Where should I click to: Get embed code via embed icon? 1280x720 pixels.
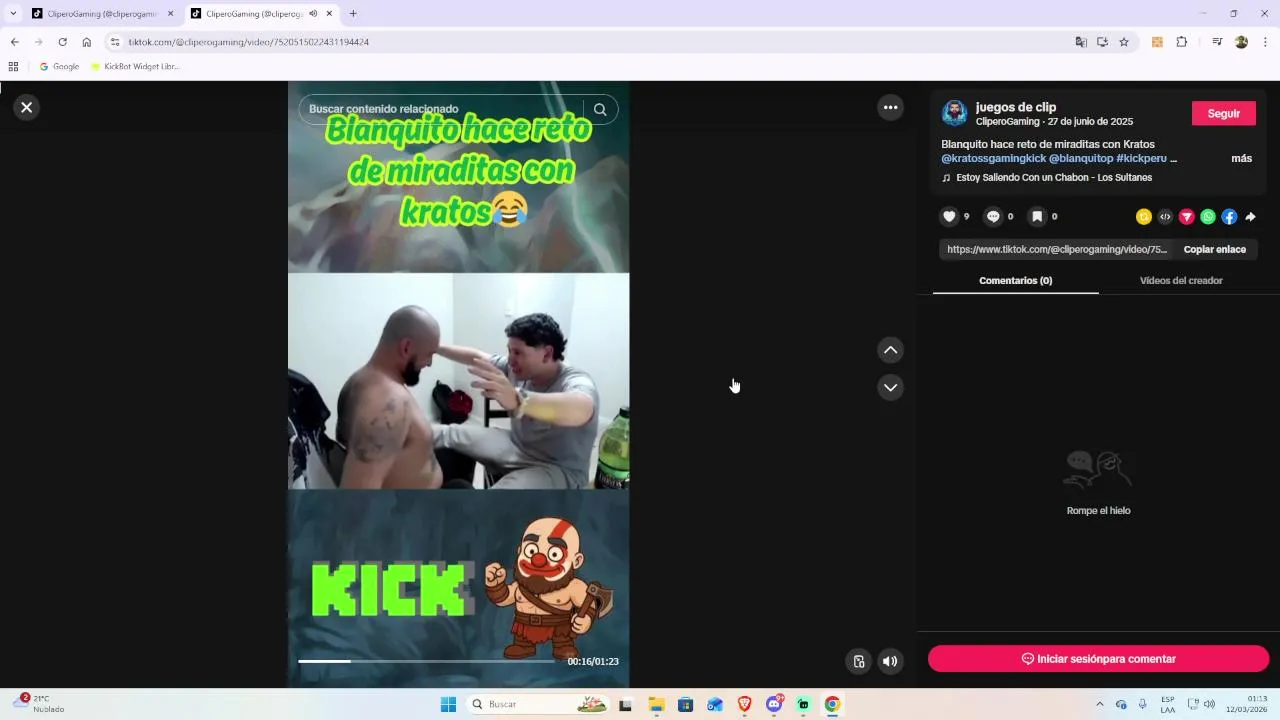[1165, 216]
